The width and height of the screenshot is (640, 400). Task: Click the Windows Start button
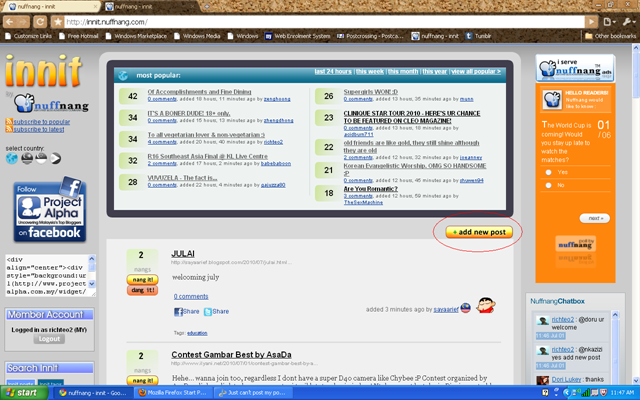(x=22, y=393)
